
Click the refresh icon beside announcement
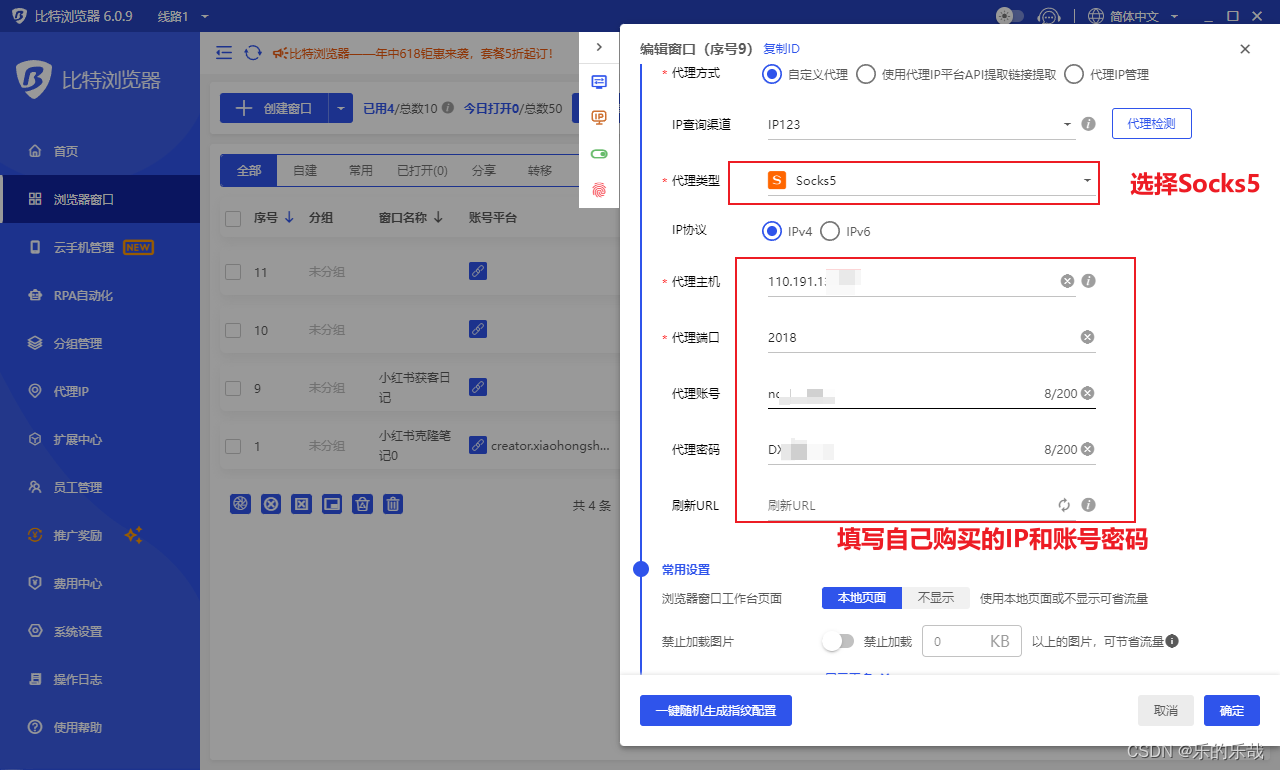pos(253,53)
